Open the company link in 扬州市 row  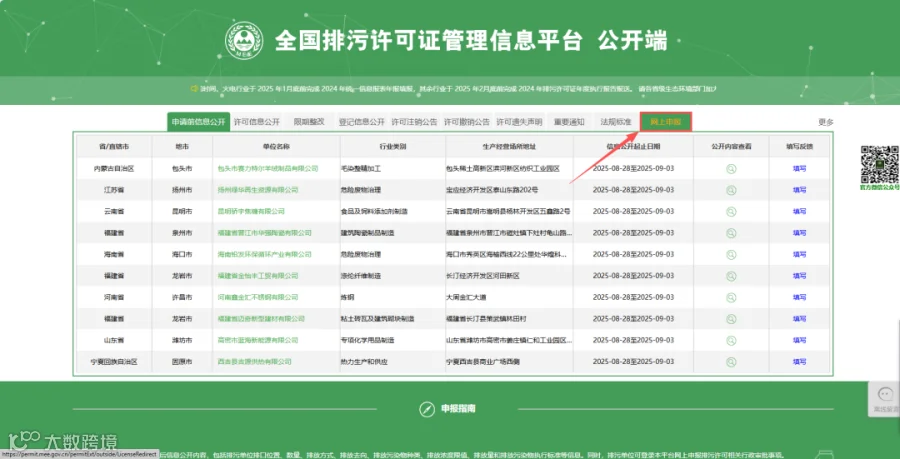tap(258, 190)
